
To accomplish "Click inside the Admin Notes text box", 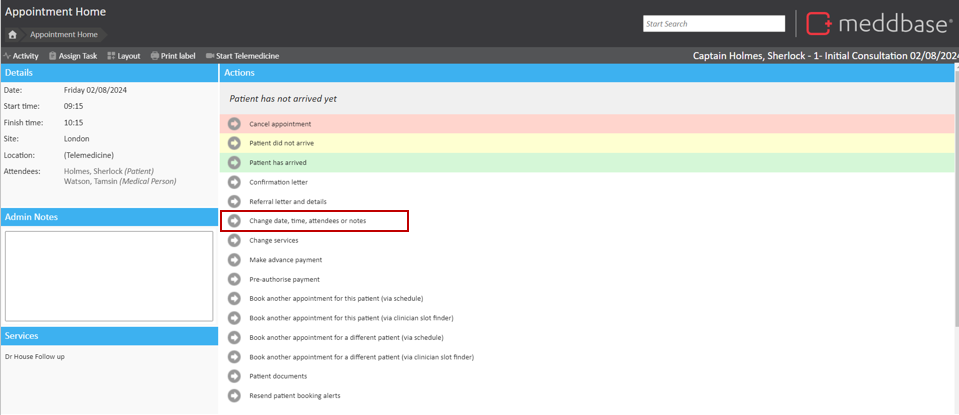I will pos(109,276).
